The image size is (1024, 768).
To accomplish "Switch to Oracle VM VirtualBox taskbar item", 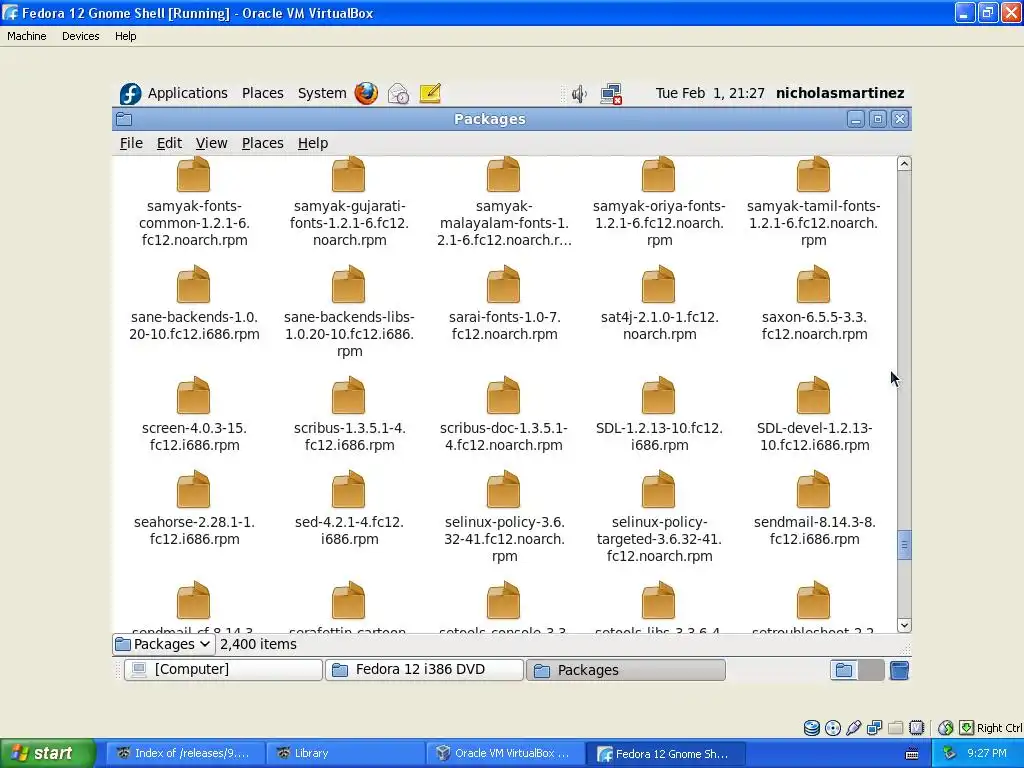I will tap(505, 753).
